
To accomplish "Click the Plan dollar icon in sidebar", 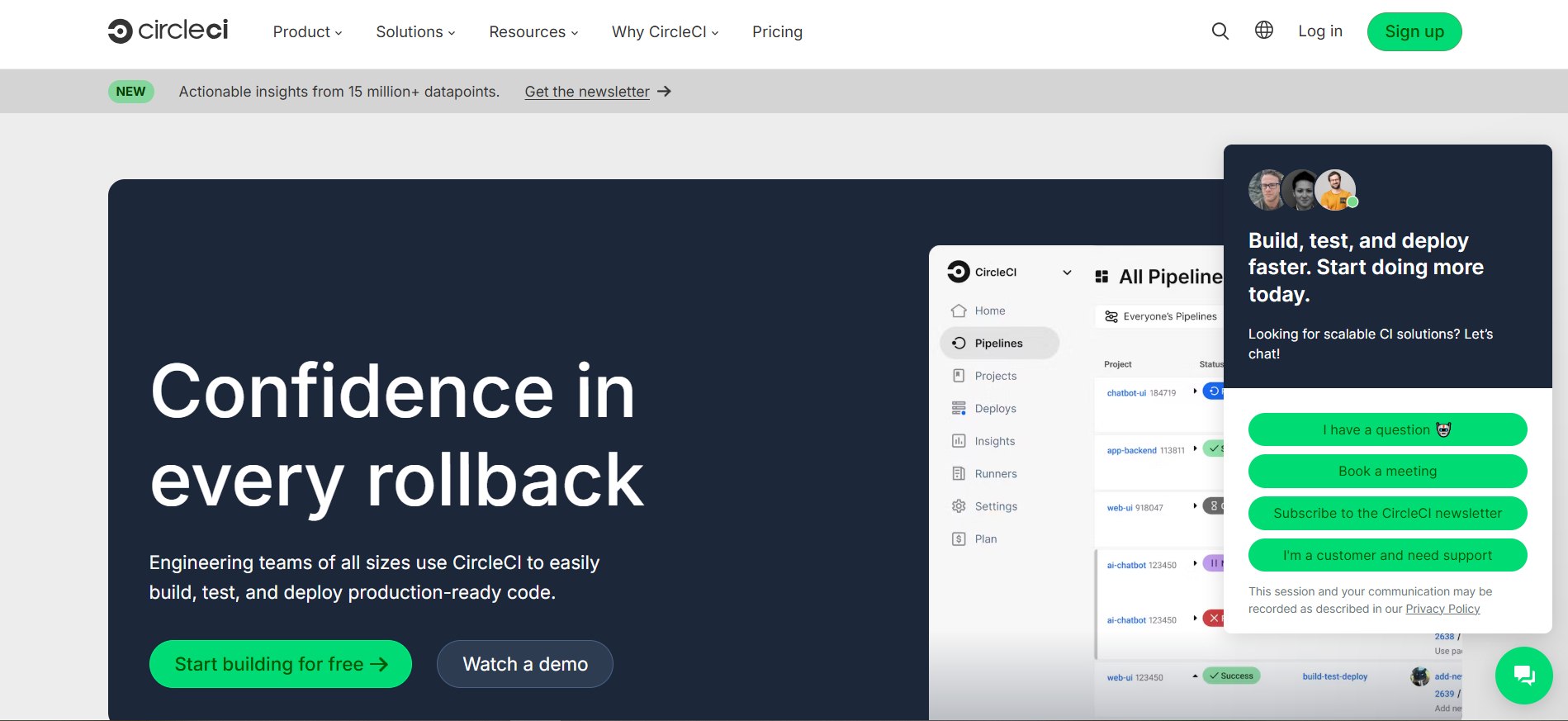I will pyautogui.click(x=959, y=538).
